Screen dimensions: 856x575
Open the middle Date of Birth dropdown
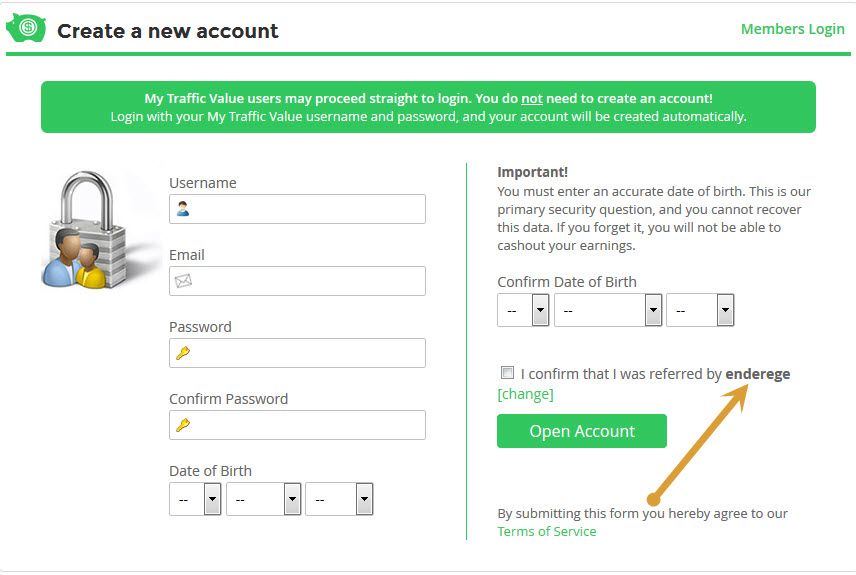pos(263,499)
